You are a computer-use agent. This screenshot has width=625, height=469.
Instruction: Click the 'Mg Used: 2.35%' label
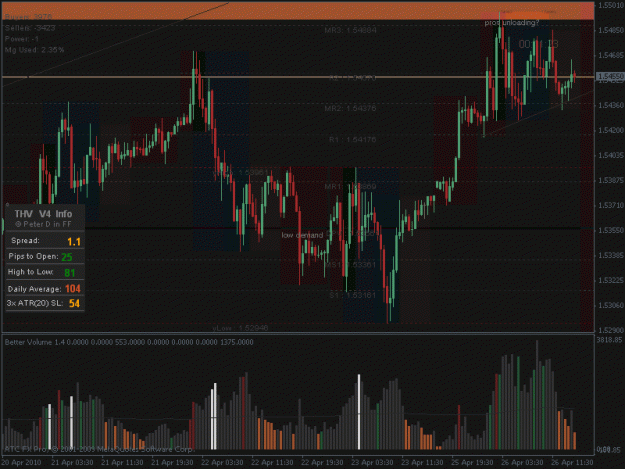[35, 50]
